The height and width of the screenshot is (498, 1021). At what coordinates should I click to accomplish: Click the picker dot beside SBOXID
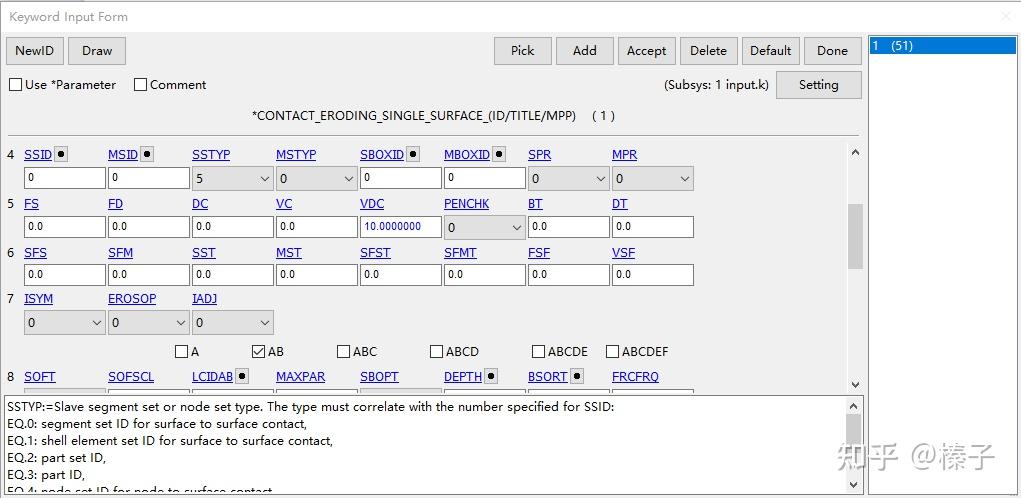click(x=413, y=154)
